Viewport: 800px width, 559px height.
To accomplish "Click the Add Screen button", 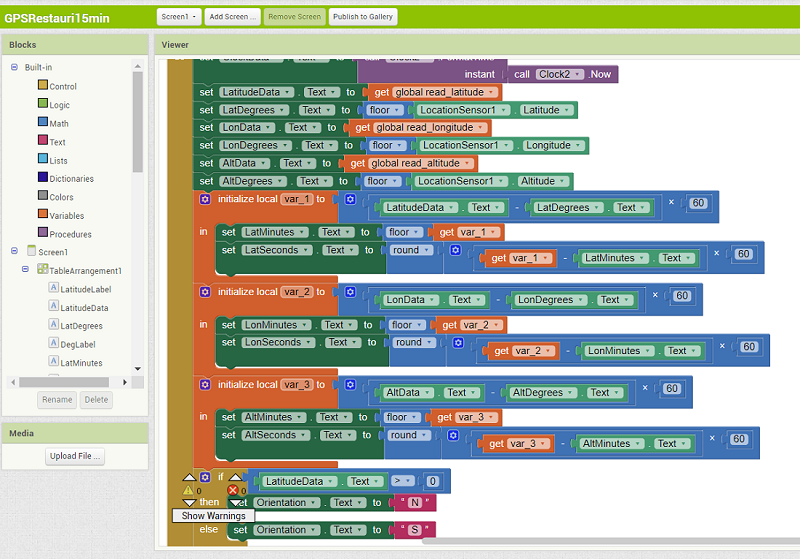I will coord(234,17).
